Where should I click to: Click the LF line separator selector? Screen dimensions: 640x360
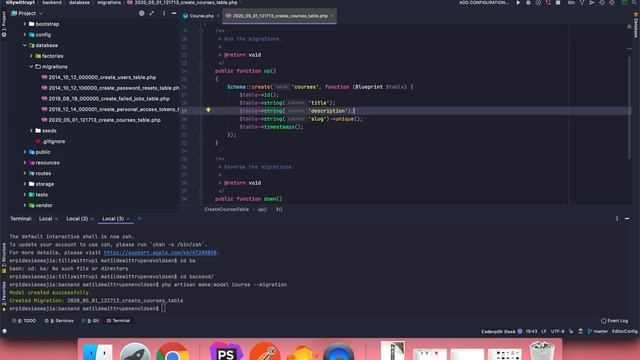(x=544, y=331)
